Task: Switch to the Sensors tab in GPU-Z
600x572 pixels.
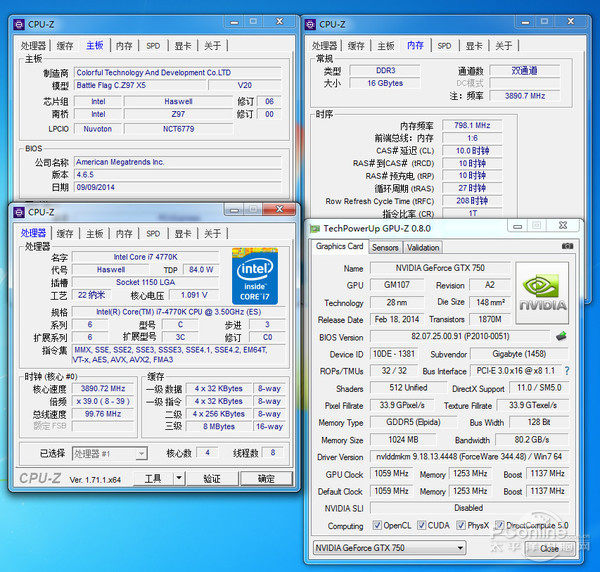Action: tap(385, 247)
